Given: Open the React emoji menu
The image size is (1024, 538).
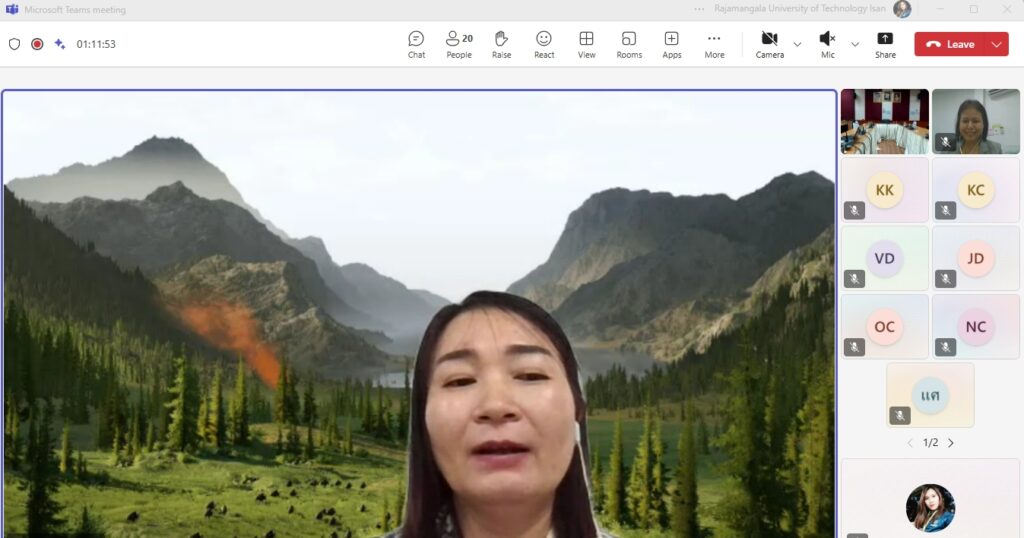Looking at the screenshot, I should tap(544, 44).
